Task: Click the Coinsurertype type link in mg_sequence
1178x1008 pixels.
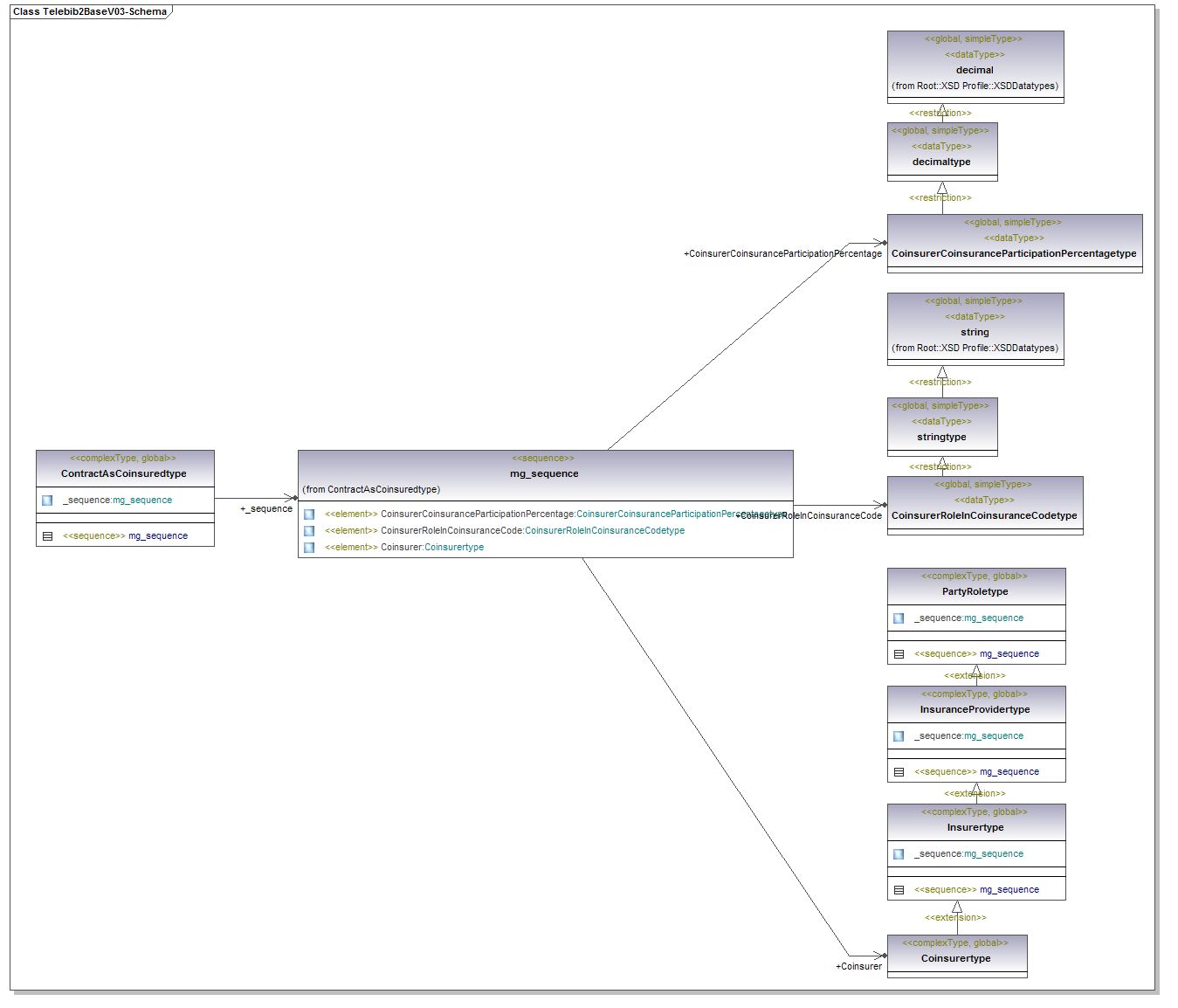Action: pyautogui.click(x=454, y=548)
